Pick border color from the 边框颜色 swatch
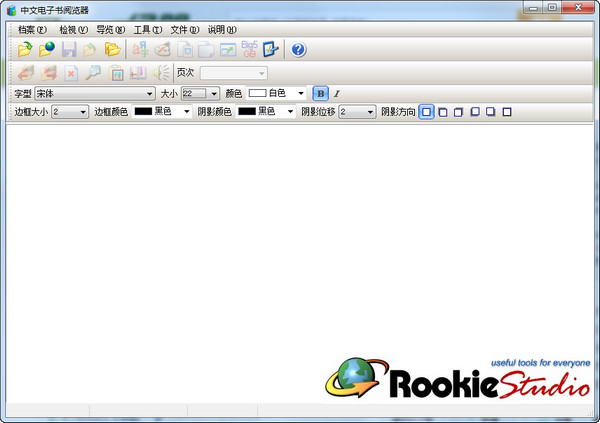 pos(161,111)
